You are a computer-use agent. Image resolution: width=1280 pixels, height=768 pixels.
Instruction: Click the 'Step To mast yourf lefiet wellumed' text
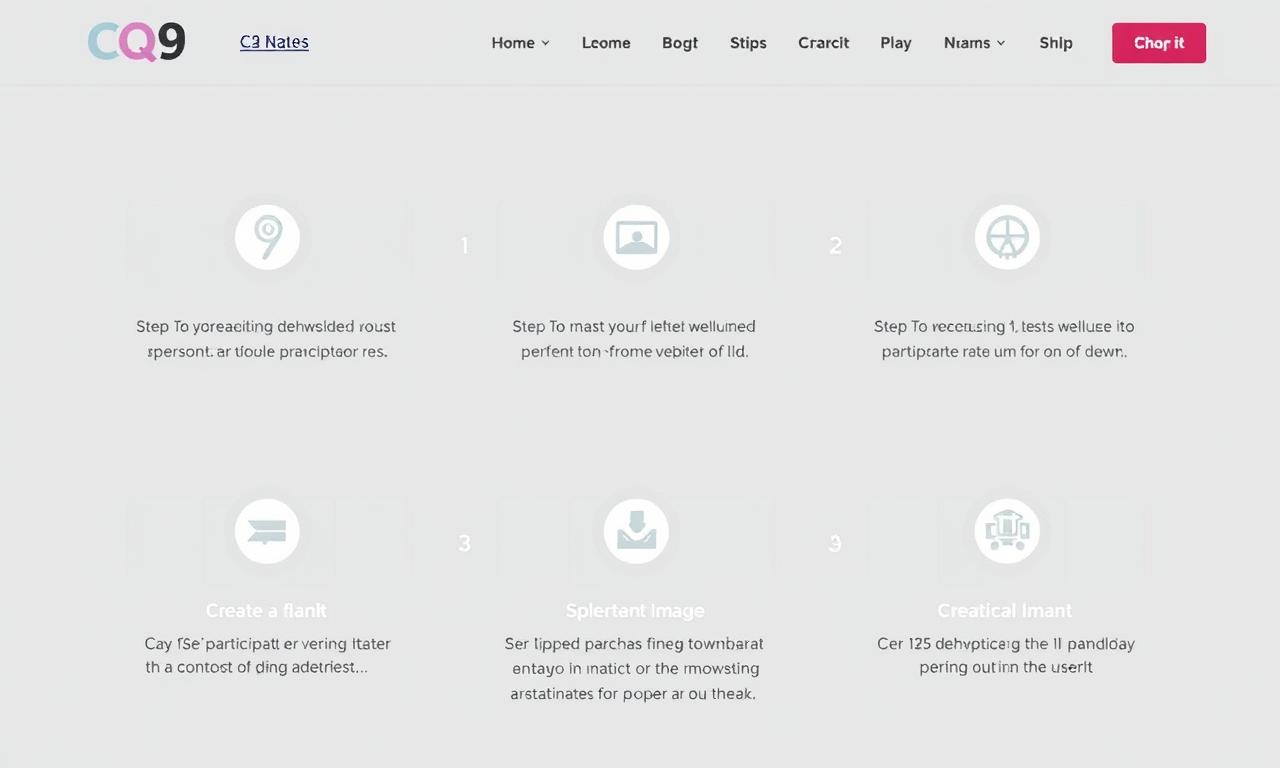pyautogui.click(x=634, y=326)
